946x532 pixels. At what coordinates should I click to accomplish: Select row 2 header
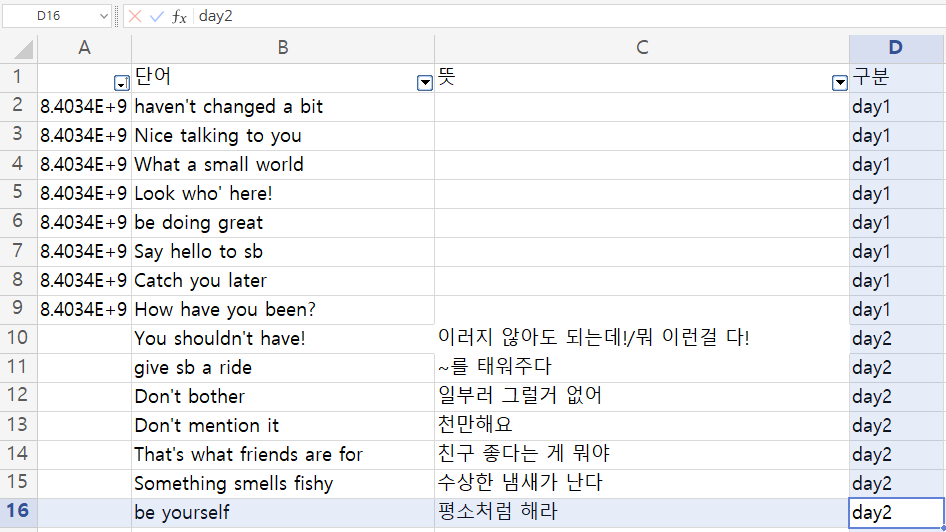click(18, 106)
